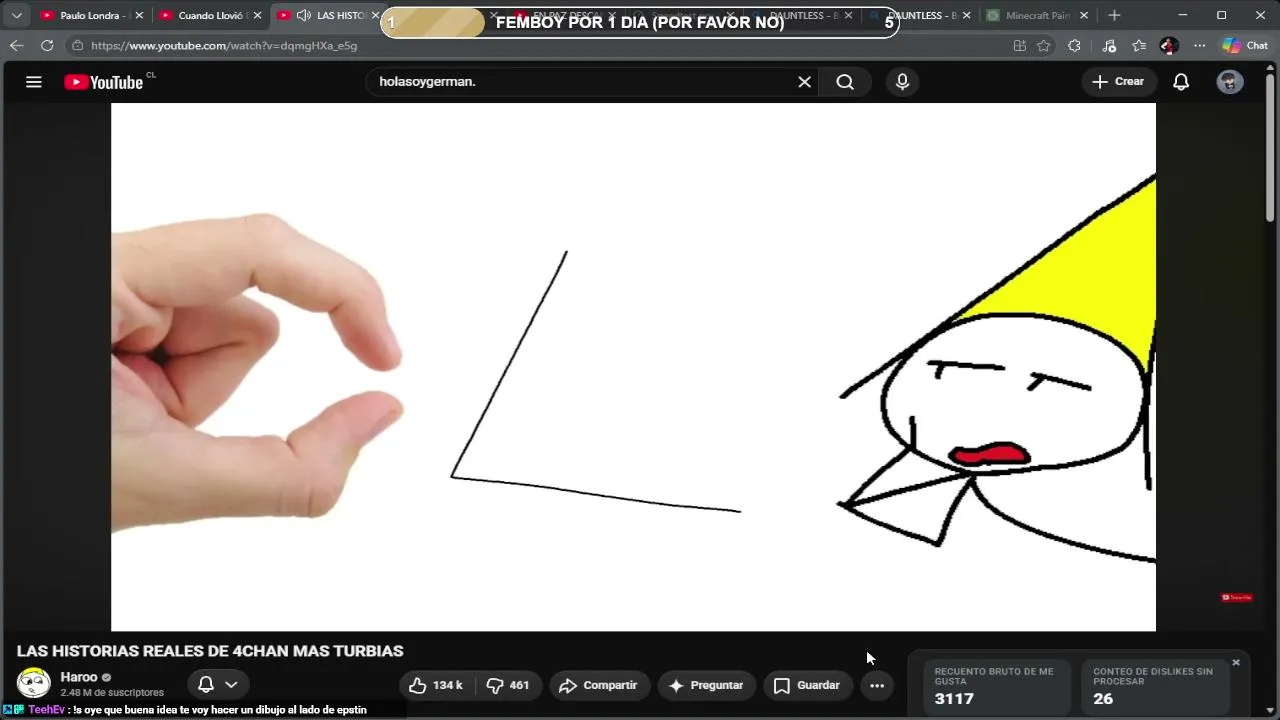1280x720 pixels.
Task: Like the video with 134 k likes
Action: coord(435,685)
